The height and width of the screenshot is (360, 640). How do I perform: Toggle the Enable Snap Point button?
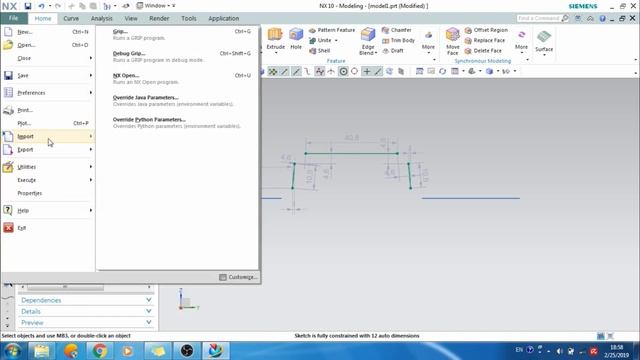(272, 71)
